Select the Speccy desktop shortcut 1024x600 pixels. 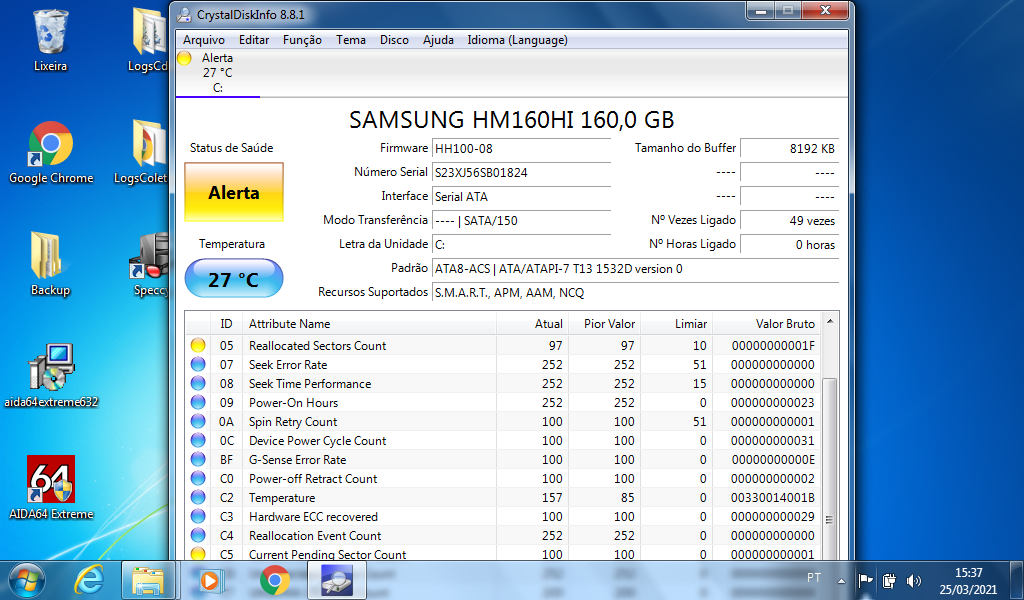coord(150,264)
